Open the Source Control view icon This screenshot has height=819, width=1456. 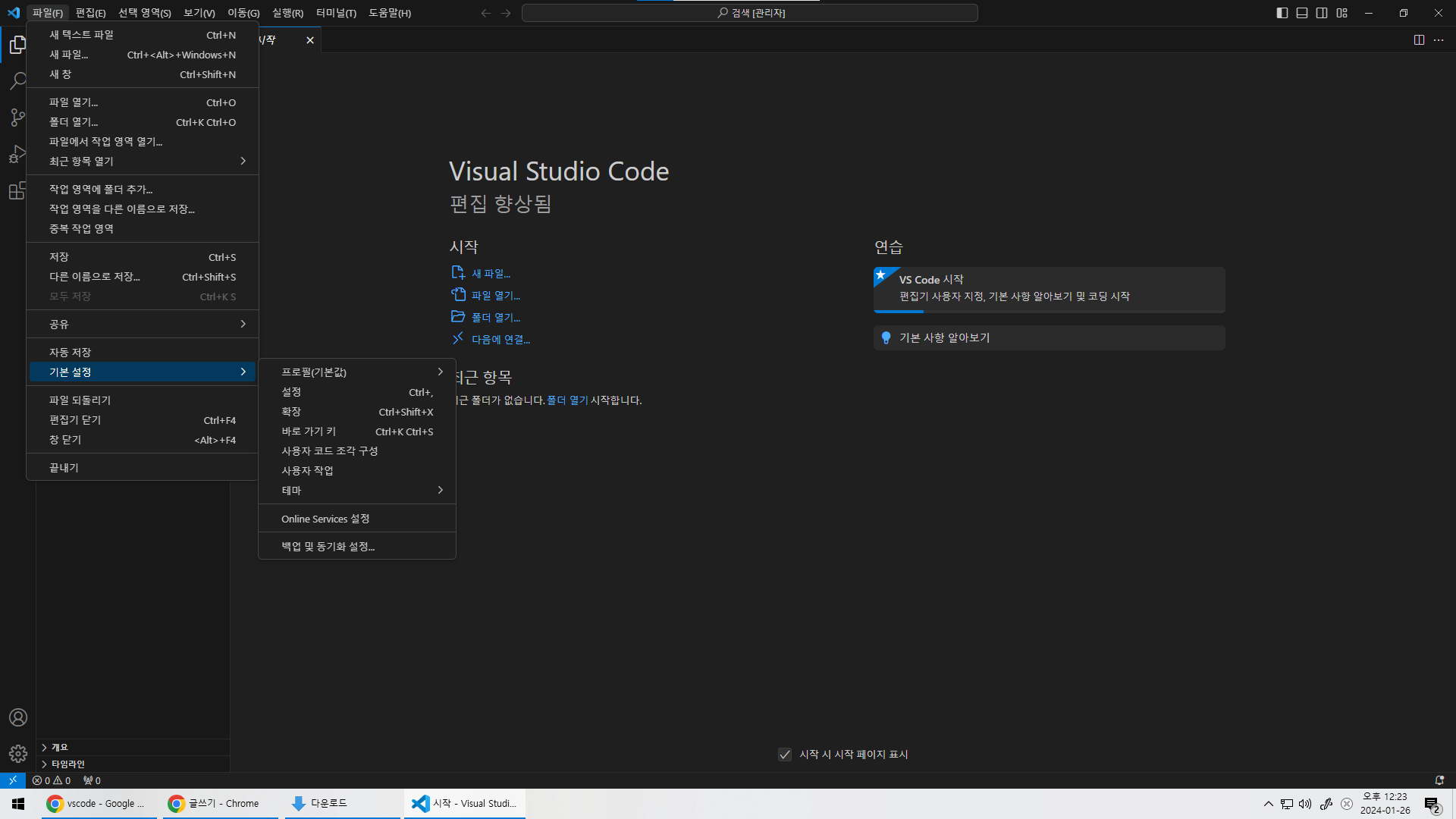17,117
